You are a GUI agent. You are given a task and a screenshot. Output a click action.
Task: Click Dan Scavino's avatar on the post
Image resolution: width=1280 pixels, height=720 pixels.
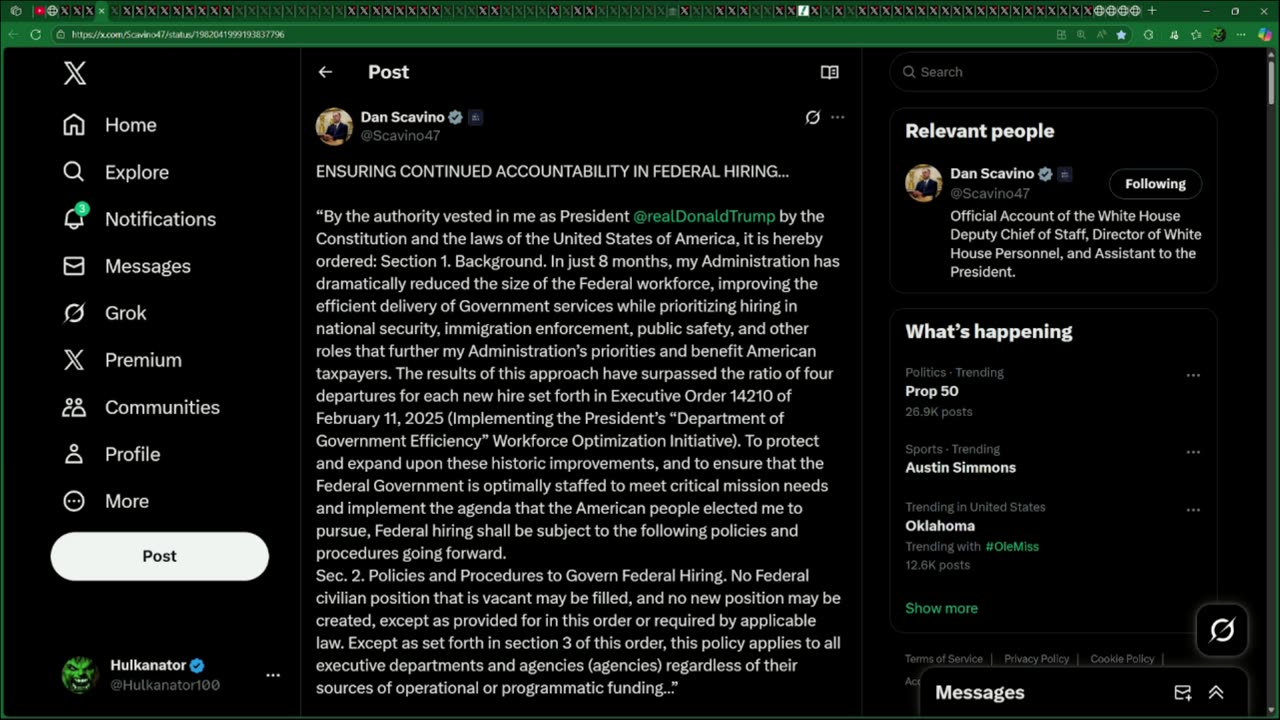click(x=335, y=126)
